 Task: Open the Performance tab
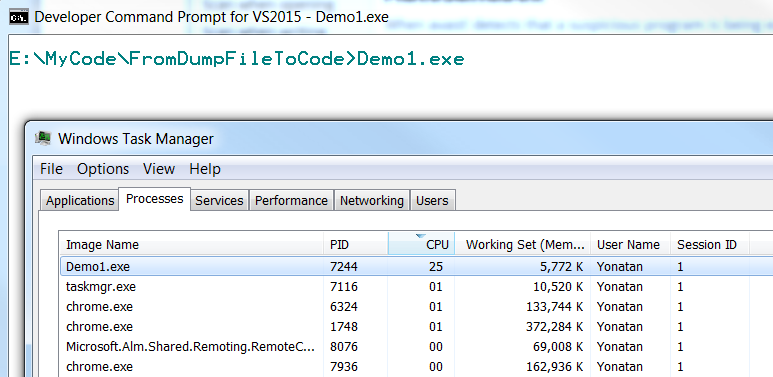click(291, 201)
